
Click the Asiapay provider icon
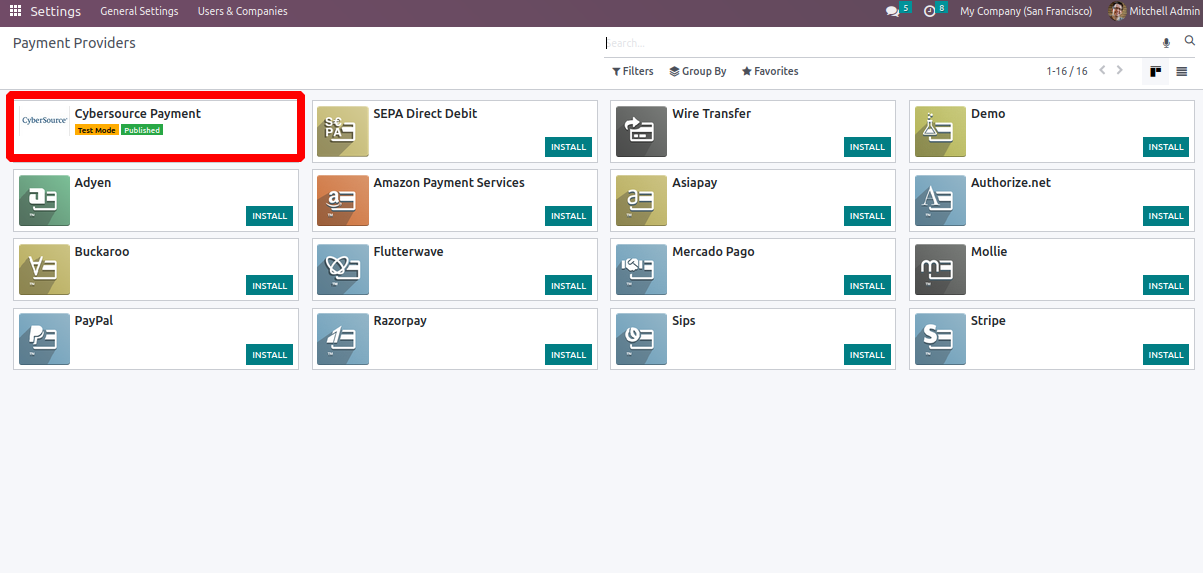[x=642, y=201]
